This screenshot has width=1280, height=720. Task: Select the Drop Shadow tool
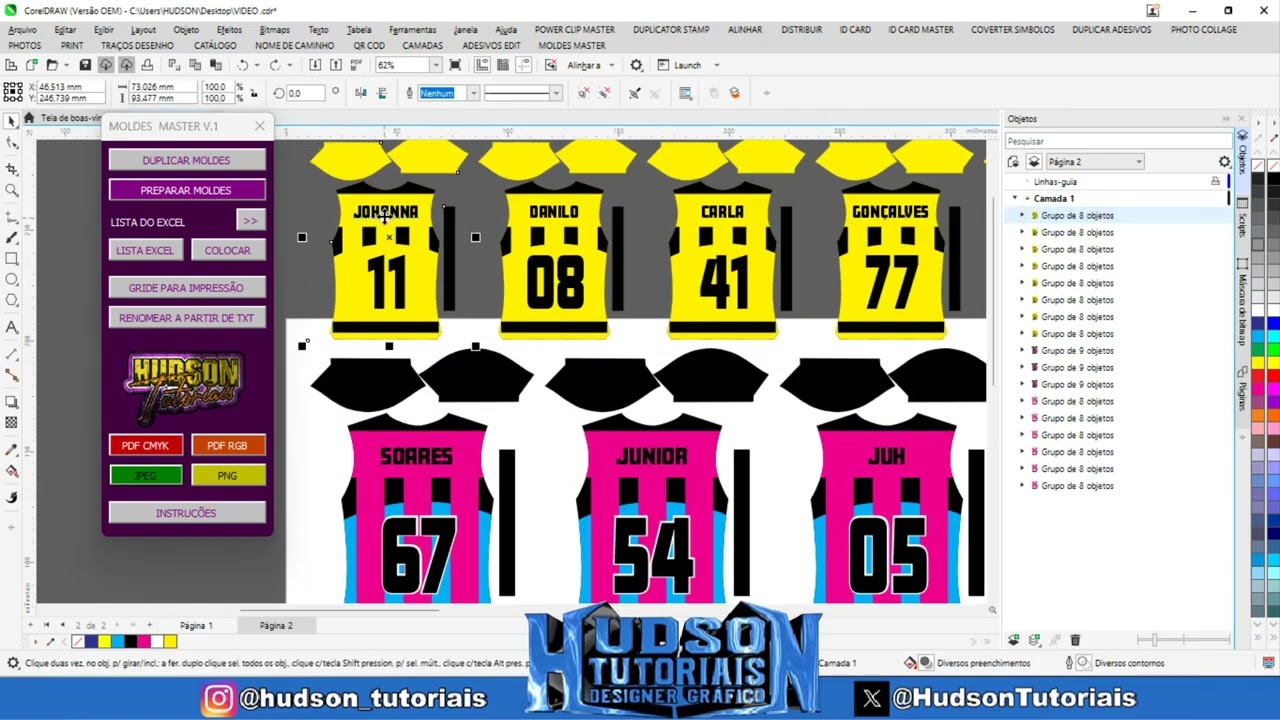11,401
